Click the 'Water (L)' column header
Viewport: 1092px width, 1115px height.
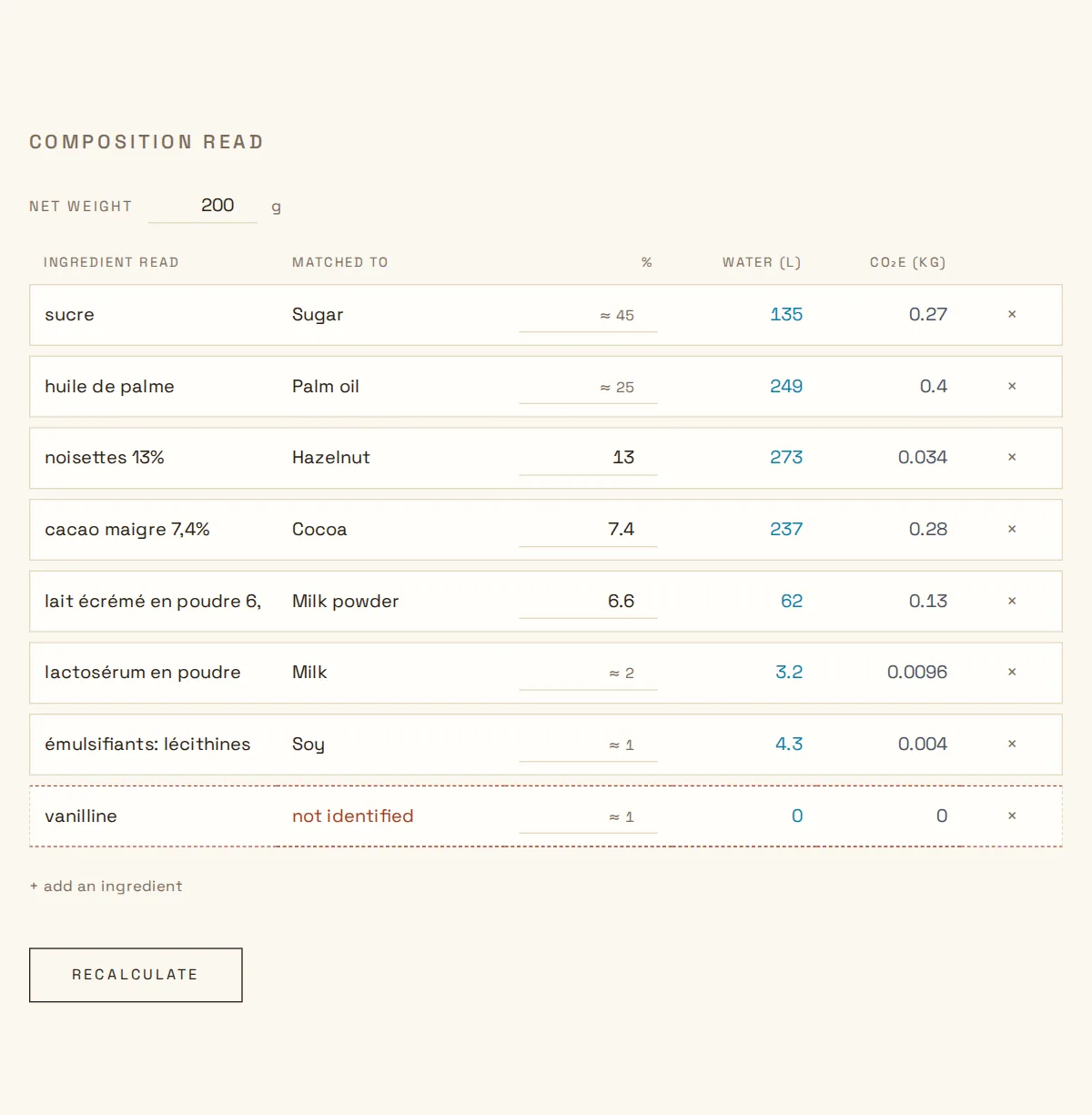[x=762, y=263]
